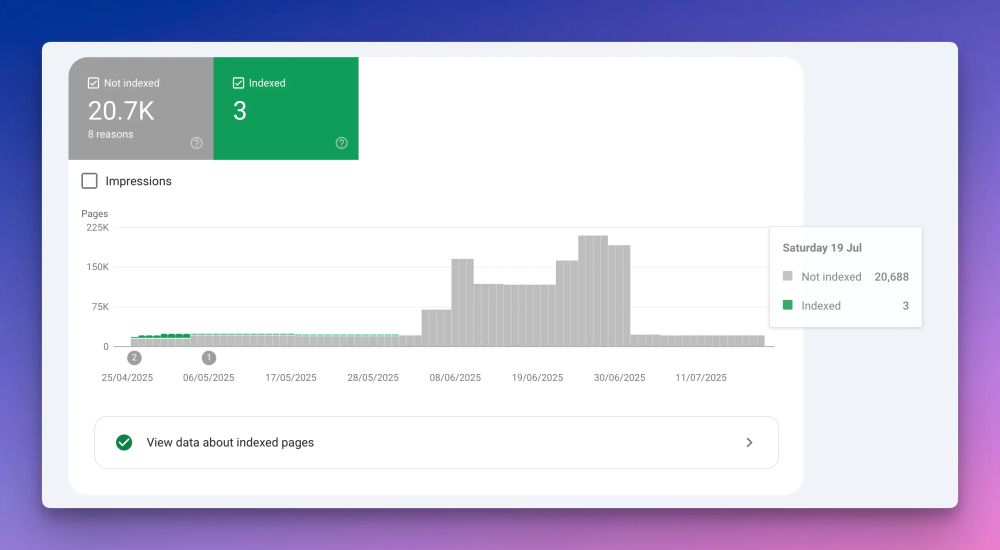Click the 11/07/2025 axis date label
This screenshot has width=1000, height=550.
point(701,377)
